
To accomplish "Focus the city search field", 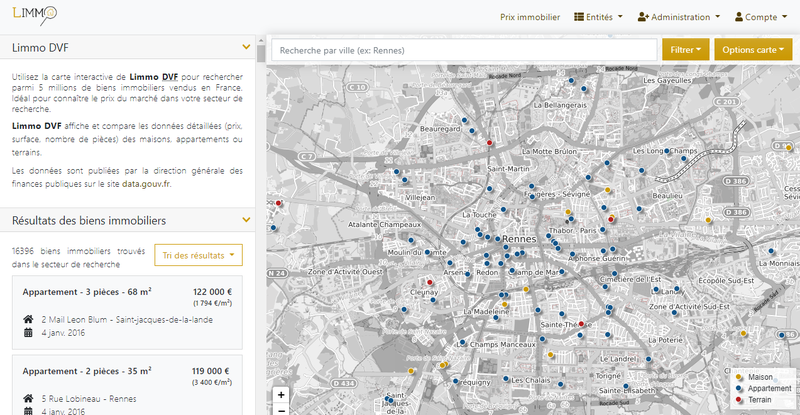I will pos(464,50).
